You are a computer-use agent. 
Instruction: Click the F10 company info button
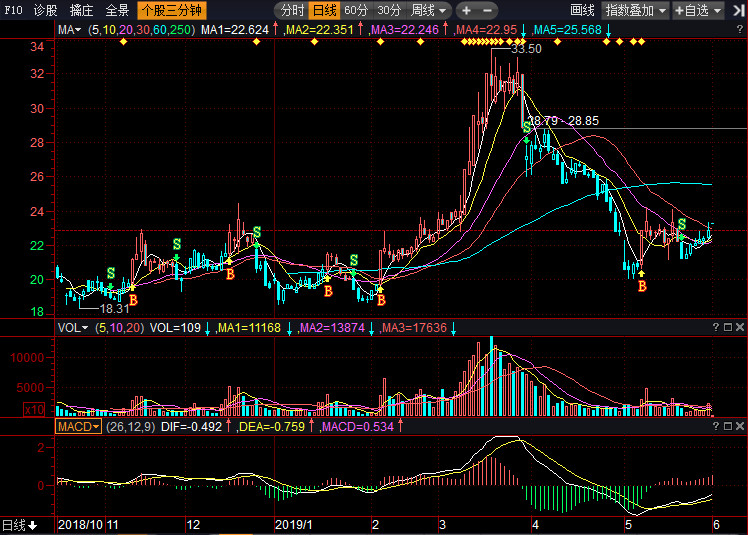point(12,10)
